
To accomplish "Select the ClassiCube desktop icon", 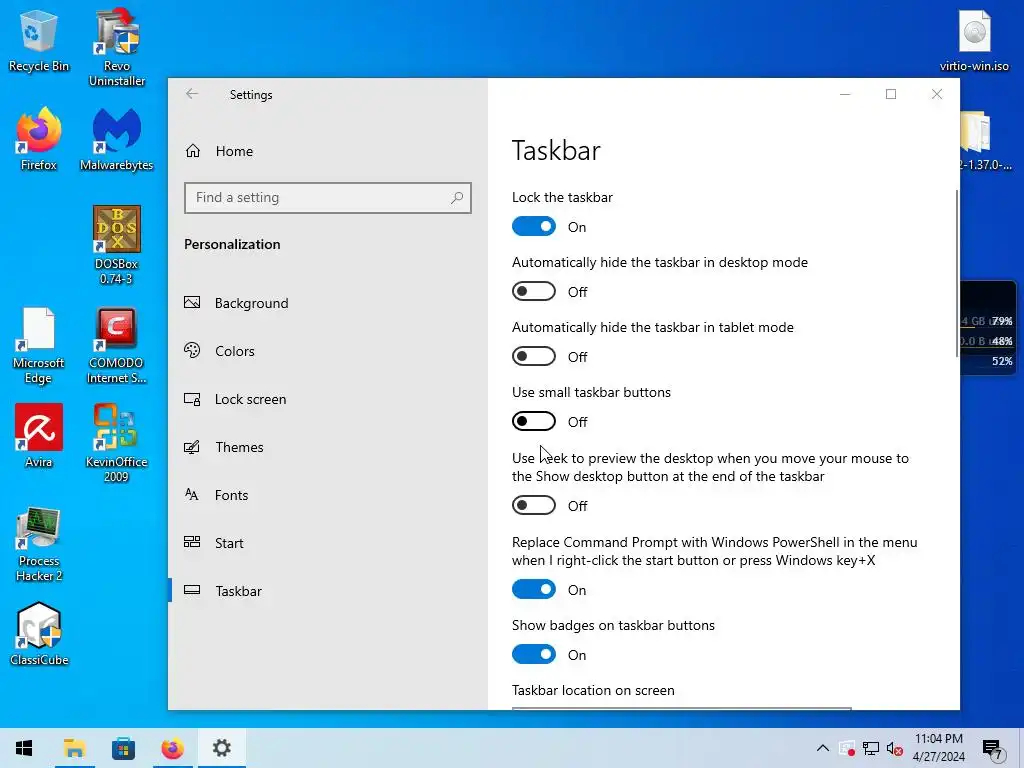I will coord(39,633).
